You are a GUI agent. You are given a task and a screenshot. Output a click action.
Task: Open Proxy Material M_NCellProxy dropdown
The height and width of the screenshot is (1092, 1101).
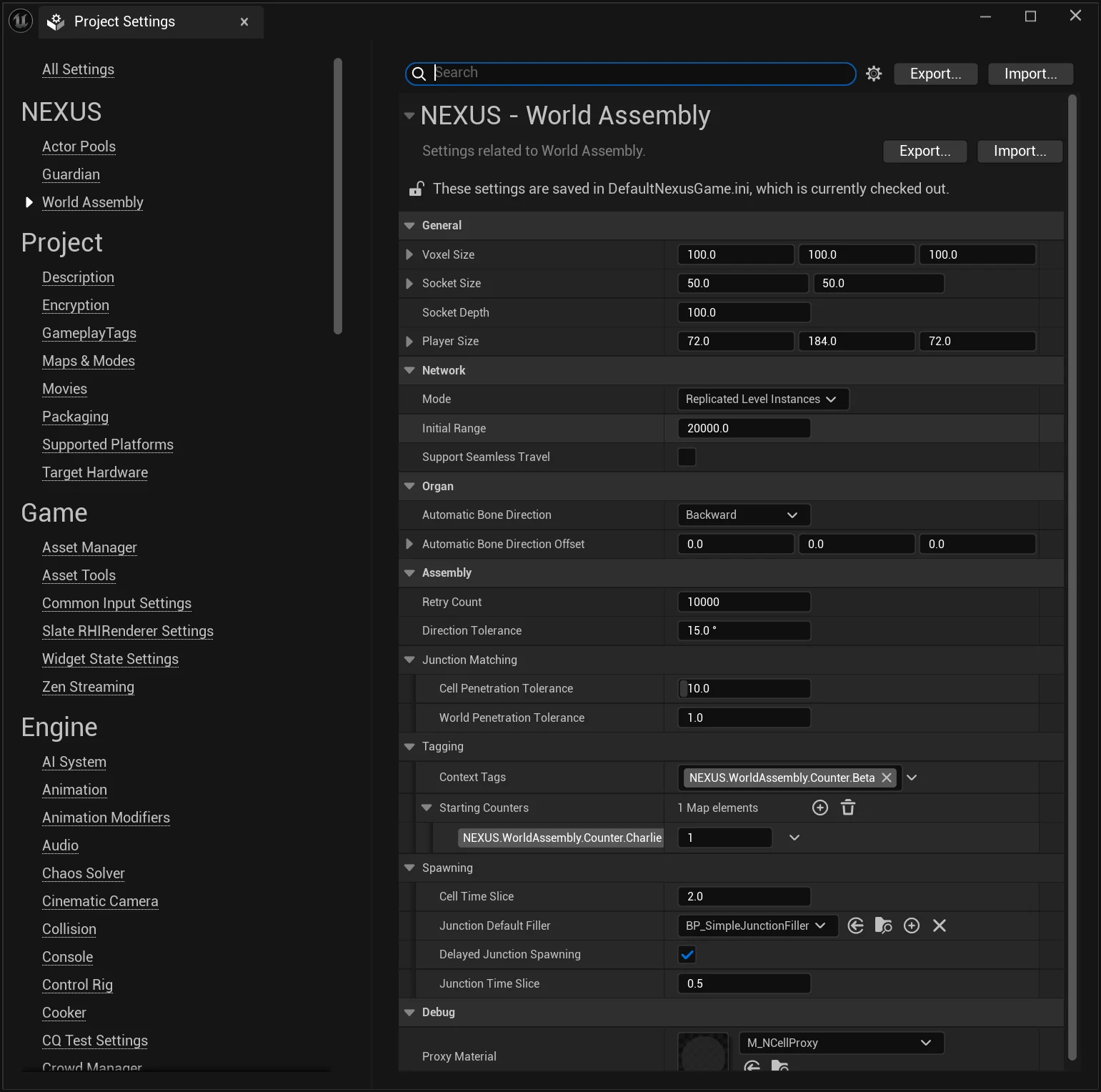(x=842, y=1043)
